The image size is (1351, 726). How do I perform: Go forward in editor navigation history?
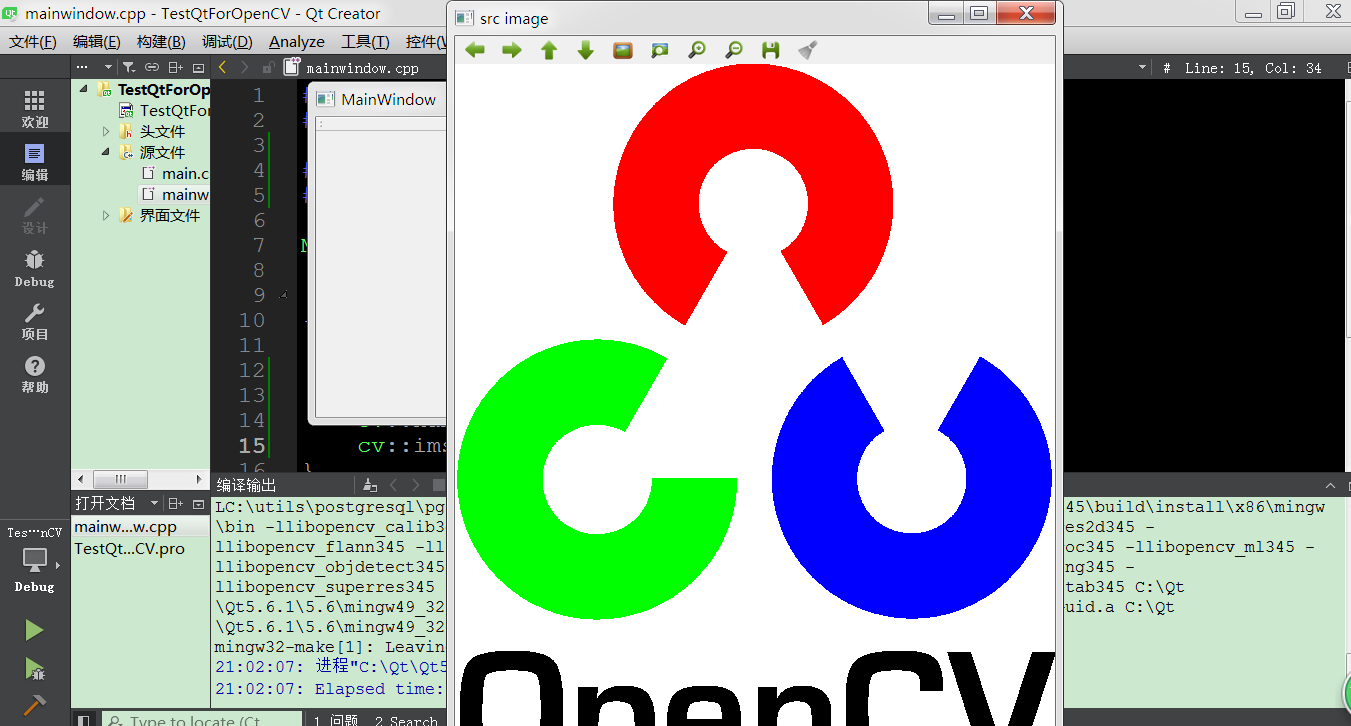click(x=244, y=68)
